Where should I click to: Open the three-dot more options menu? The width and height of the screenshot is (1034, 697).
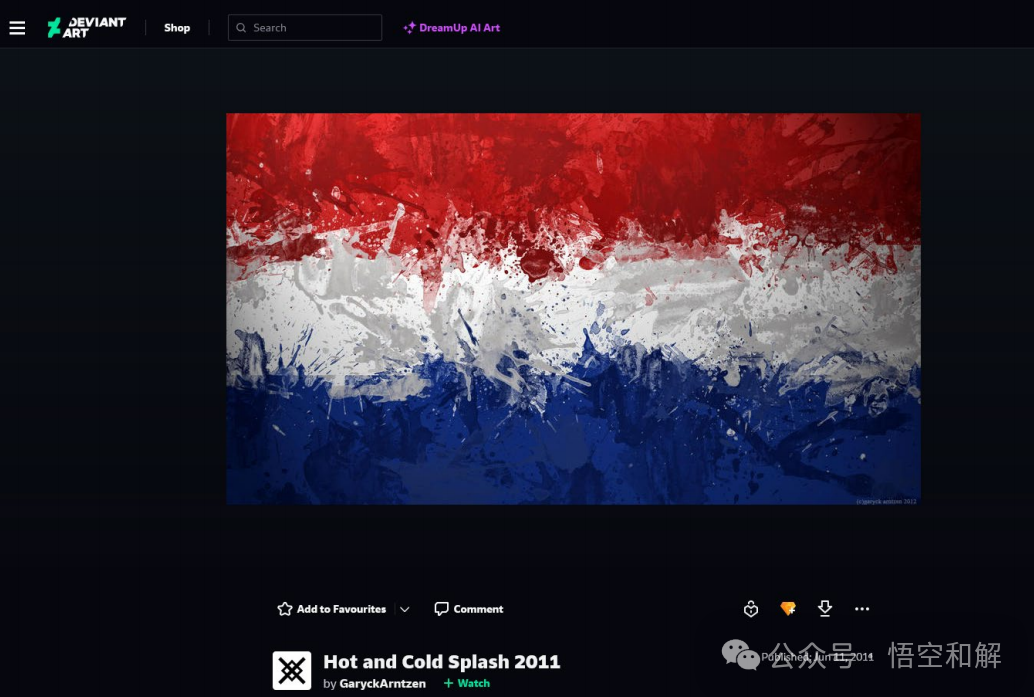862,609
